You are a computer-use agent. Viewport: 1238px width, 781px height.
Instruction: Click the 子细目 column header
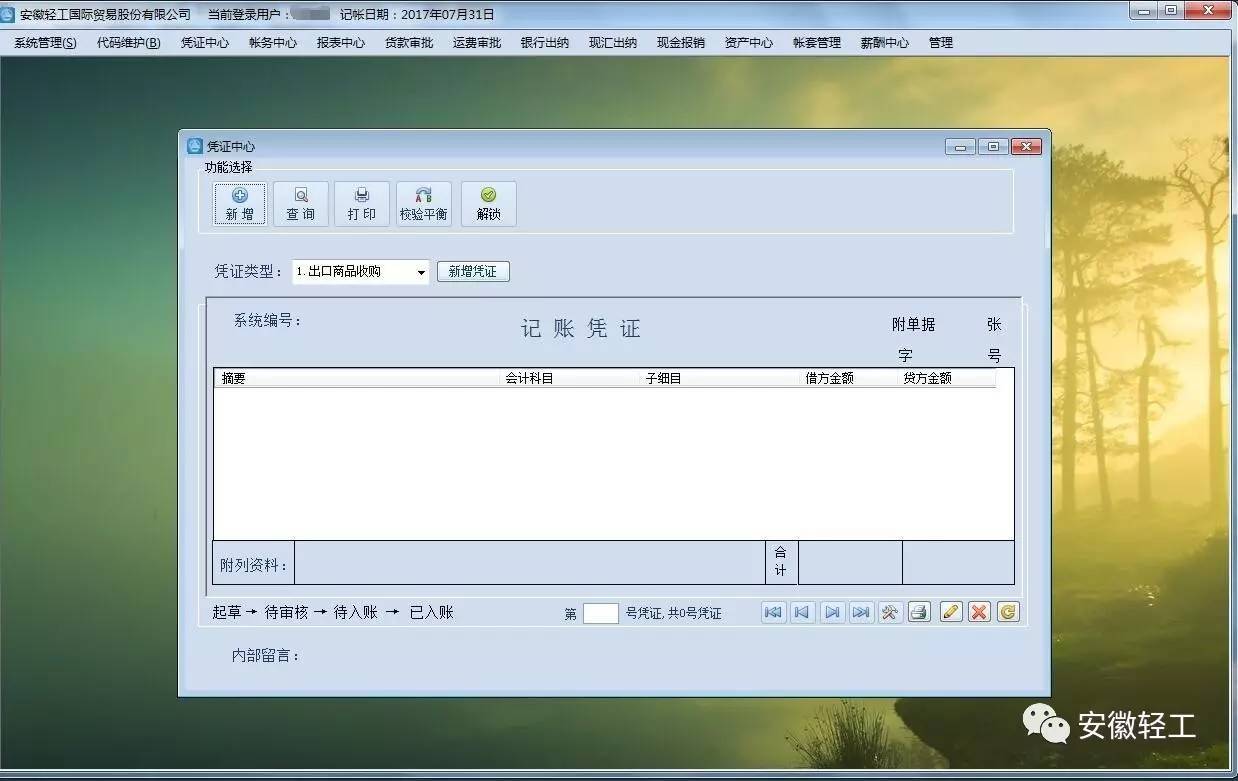pos(721,378)
